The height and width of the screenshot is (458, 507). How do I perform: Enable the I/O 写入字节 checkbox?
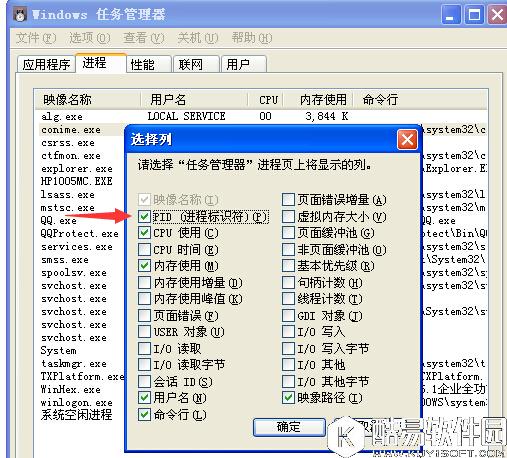click(288, 348)
